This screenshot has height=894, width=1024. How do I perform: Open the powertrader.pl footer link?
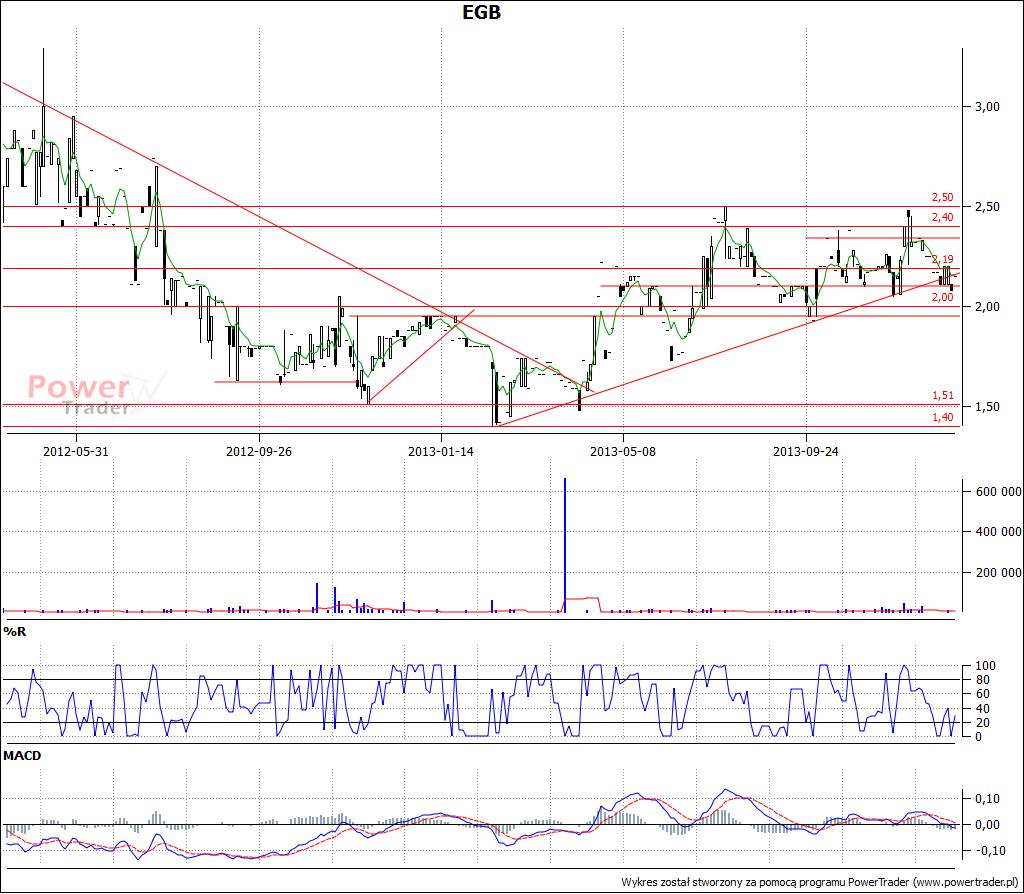click(965, 882)
